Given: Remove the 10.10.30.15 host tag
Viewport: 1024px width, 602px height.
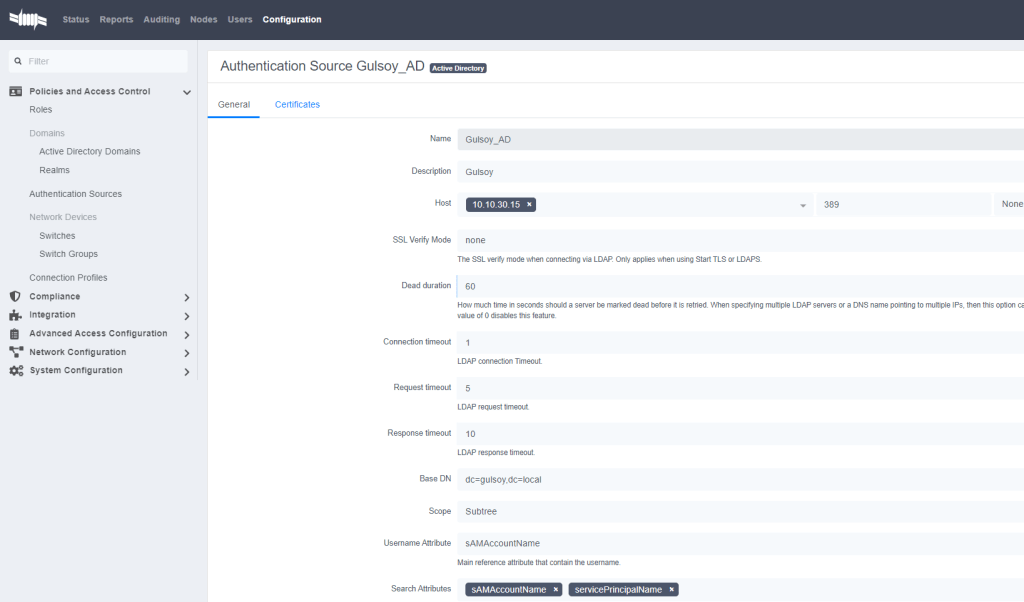Looking at the screenshot, I should (529, 204).
